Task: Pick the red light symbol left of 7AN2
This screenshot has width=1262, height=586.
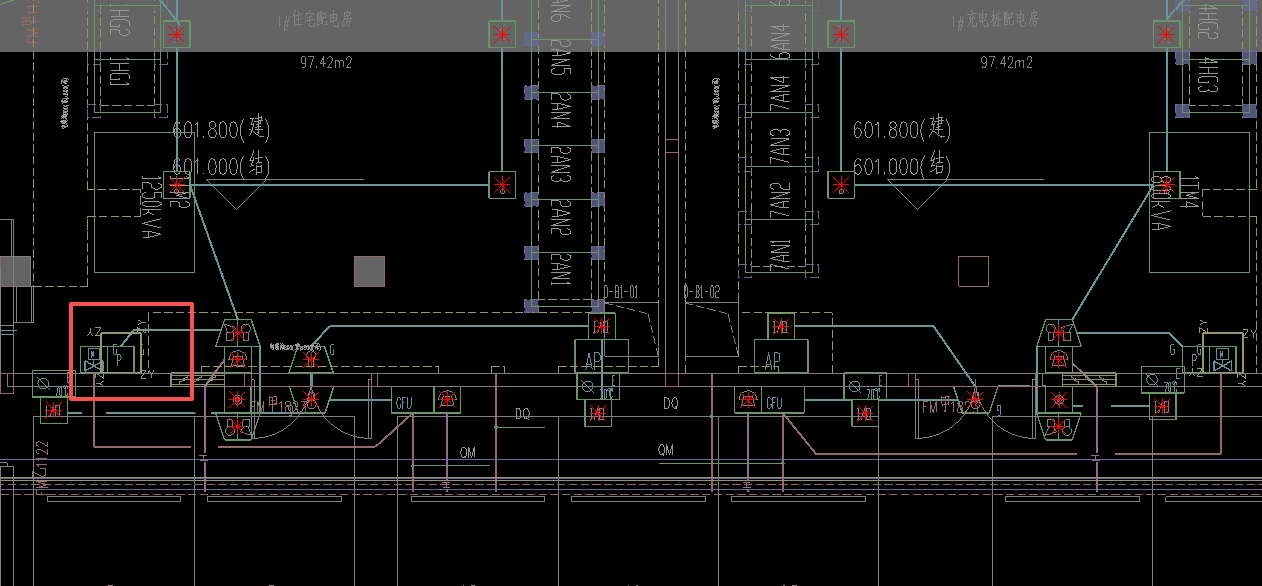Action: pos(841,185)
